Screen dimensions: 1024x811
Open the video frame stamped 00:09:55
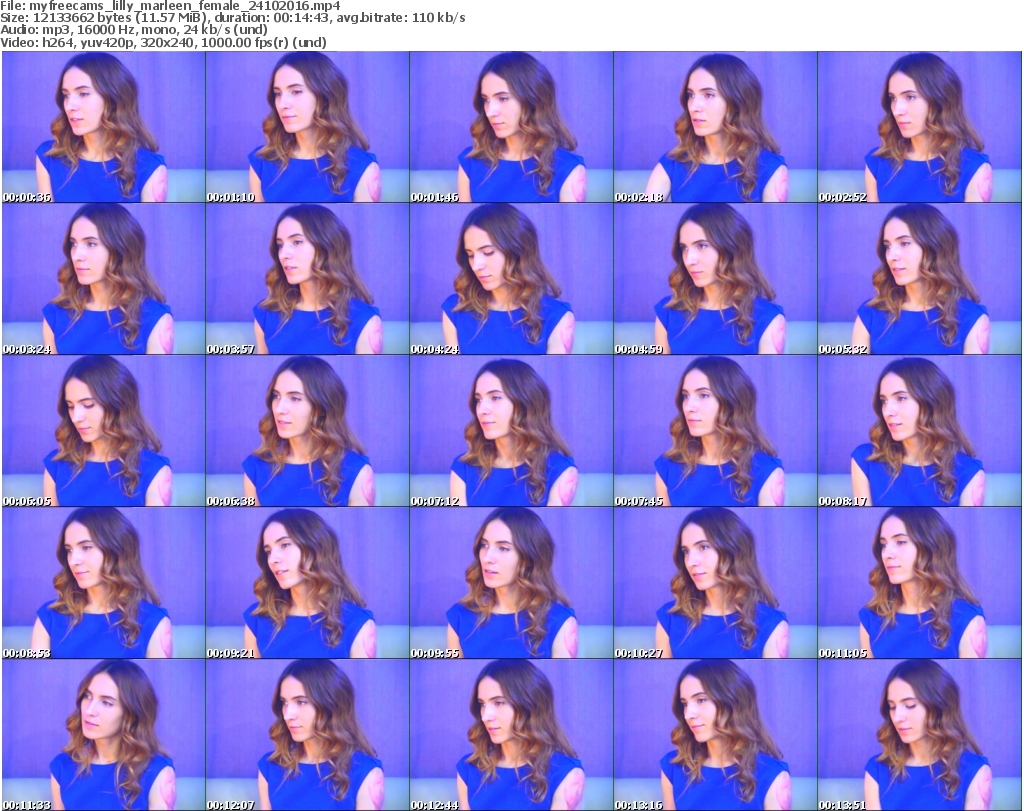(x=511, y=583)
